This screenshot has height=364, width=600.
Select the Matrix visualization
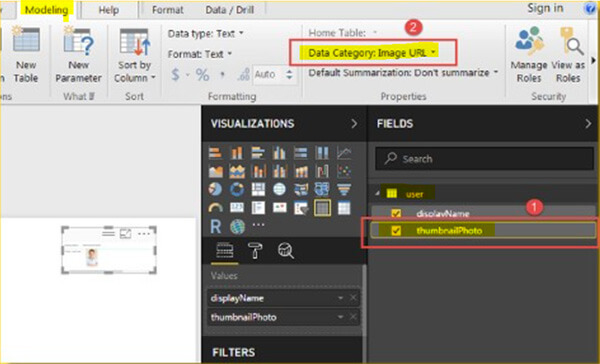click(x=344, y=208)
